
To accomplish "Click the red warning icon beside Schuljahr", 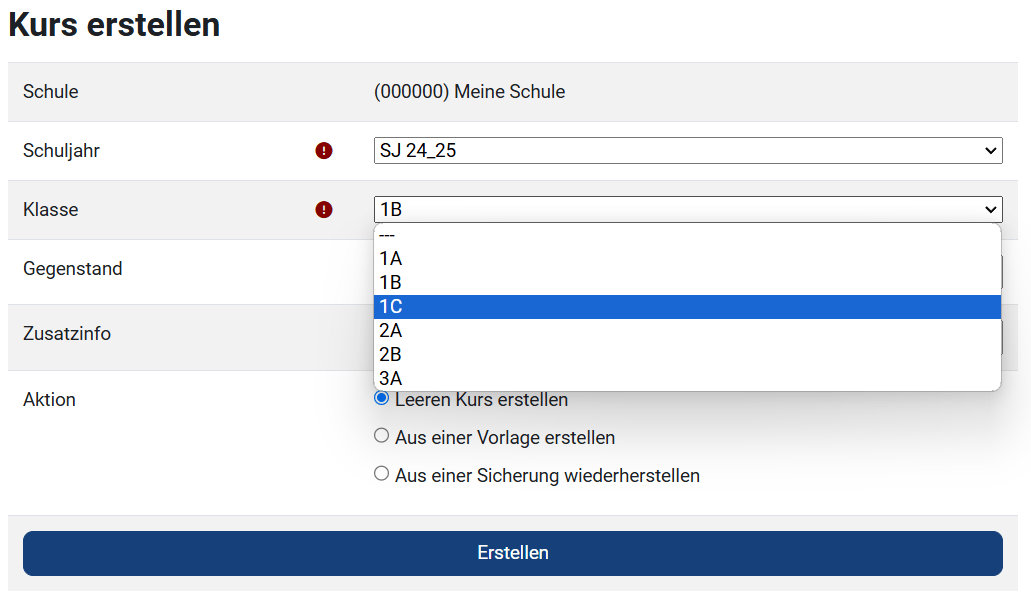I will point(322,150).
